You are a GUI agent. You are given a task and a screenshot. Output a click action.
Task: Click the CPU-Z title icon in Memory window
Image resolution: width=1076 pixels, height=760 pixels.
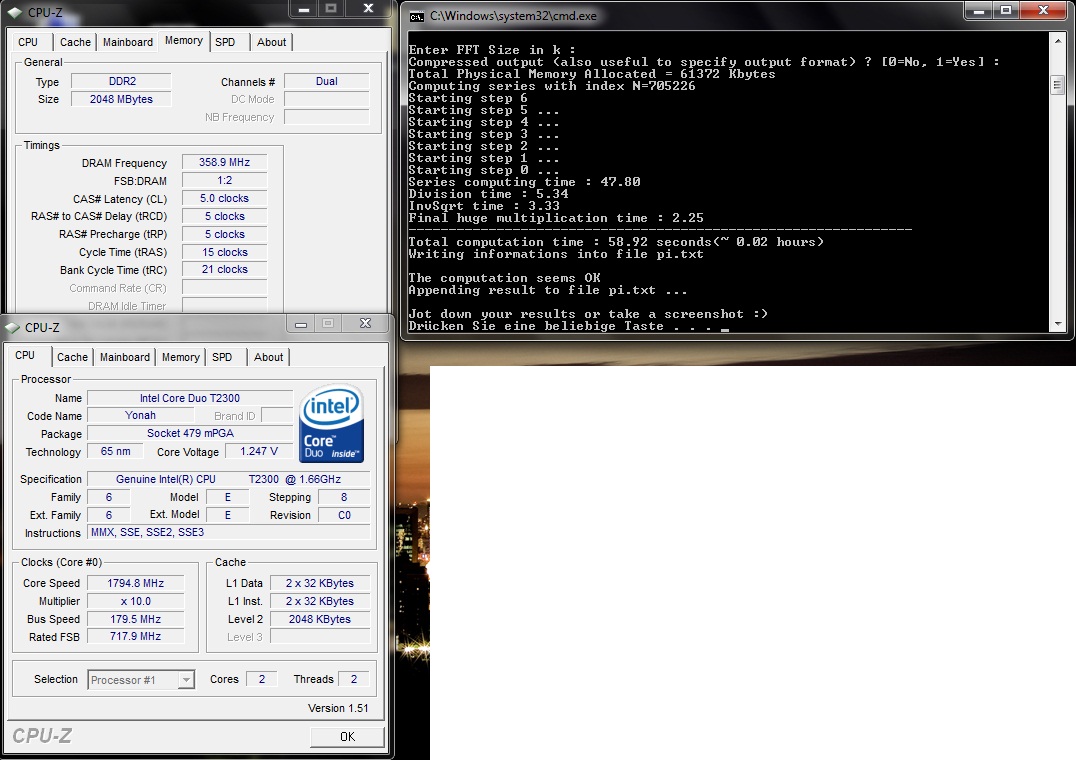click(15, 12)
